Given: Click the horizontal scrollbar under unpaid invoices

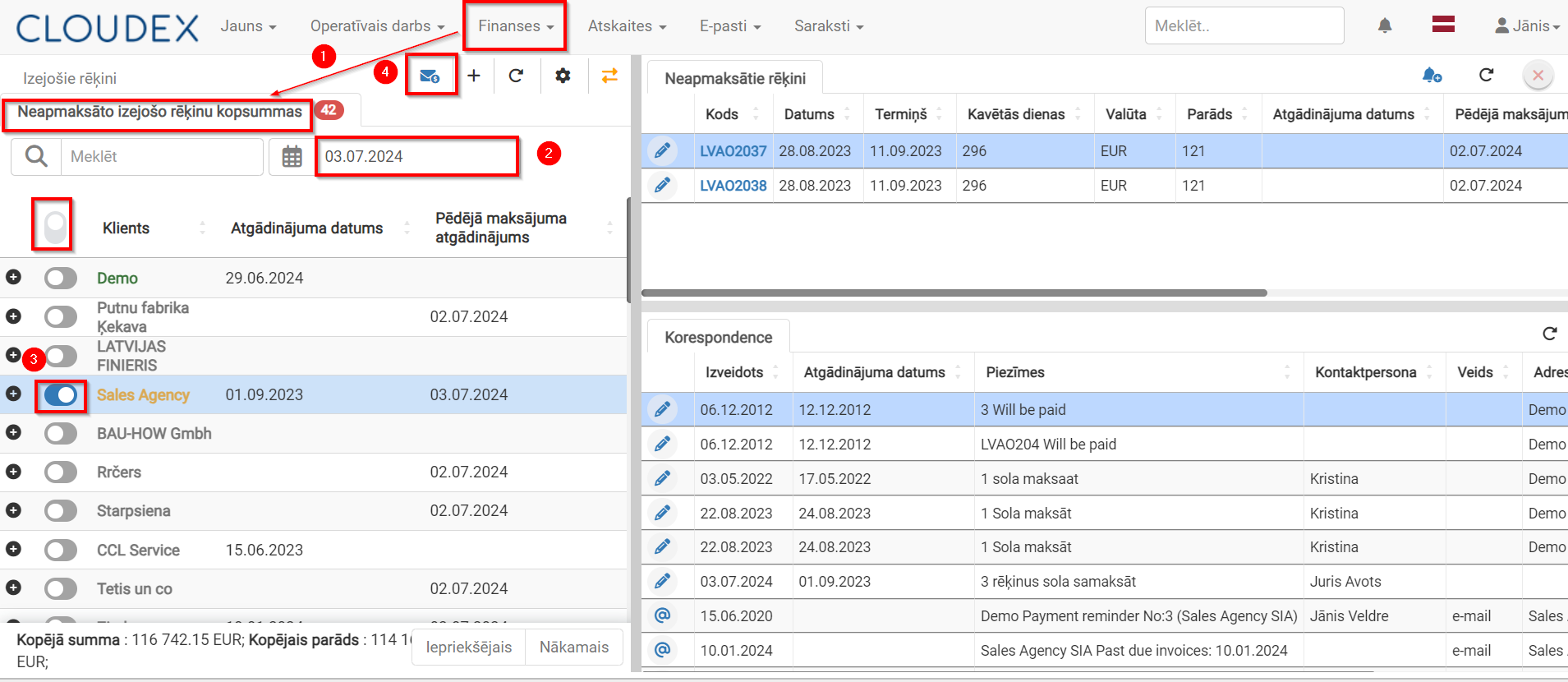Looking at the screenshot, I should 954,293.
